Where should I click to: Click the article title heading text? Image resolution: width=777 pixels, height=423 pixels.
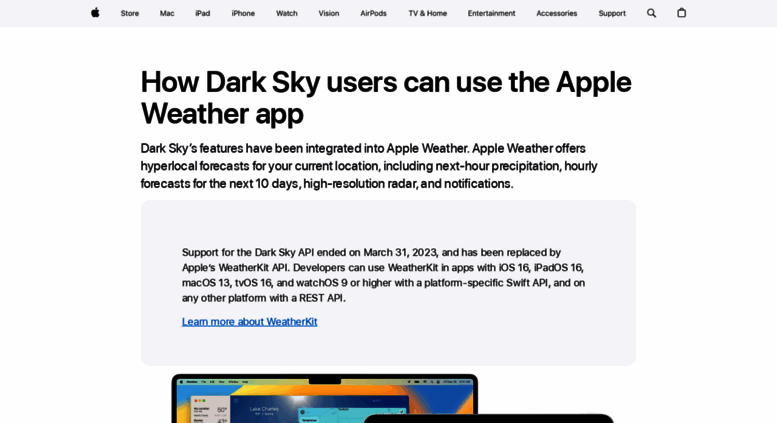click(x=386, y=98)
